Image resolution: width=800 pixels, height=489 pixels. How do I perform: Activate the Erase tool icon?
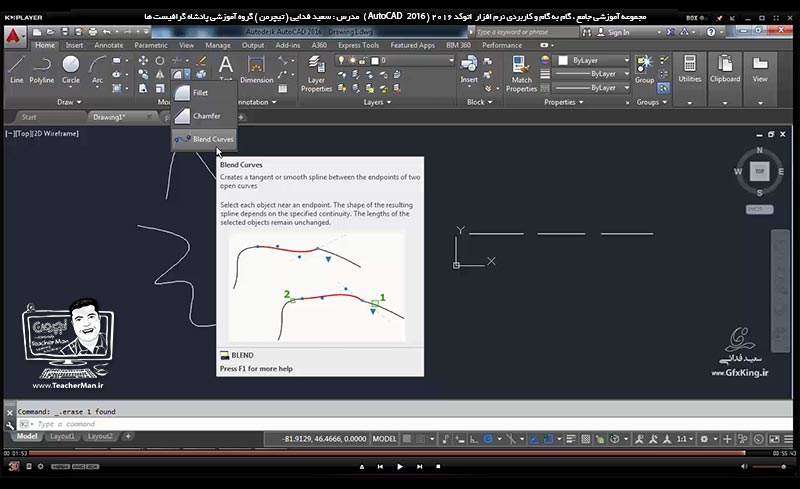click(202, 61)
